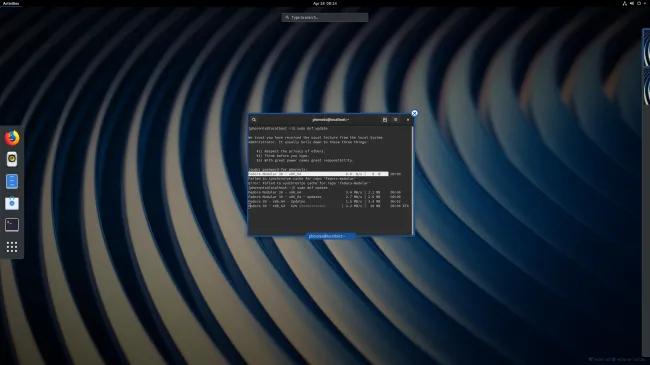
Task: Click the power icon in top bar
Action: [x=639, y=3]
